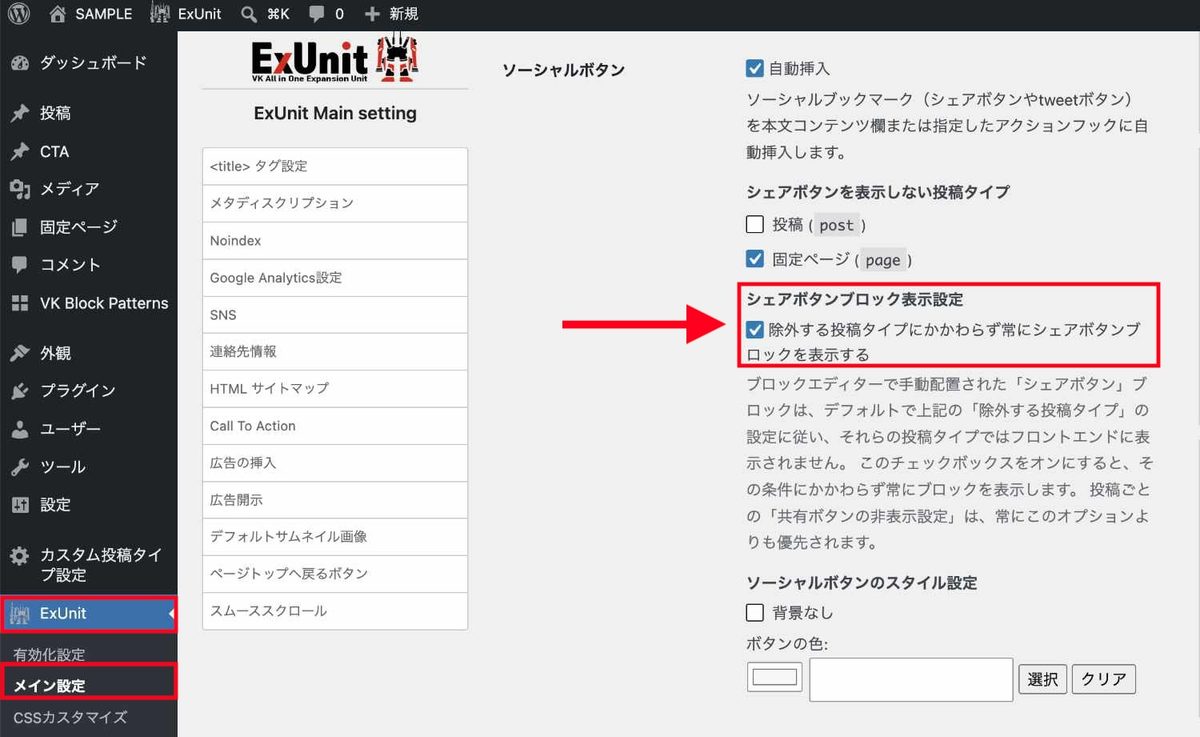
Task: Click the home icon beside SAMPLE
Action: [x=58, y=14]
